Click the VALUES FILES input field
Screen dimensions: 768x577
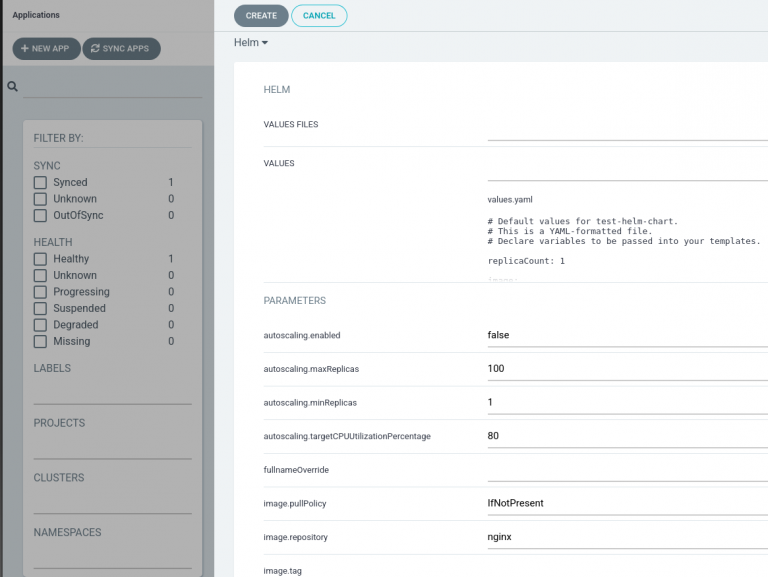tap(627, 130)
